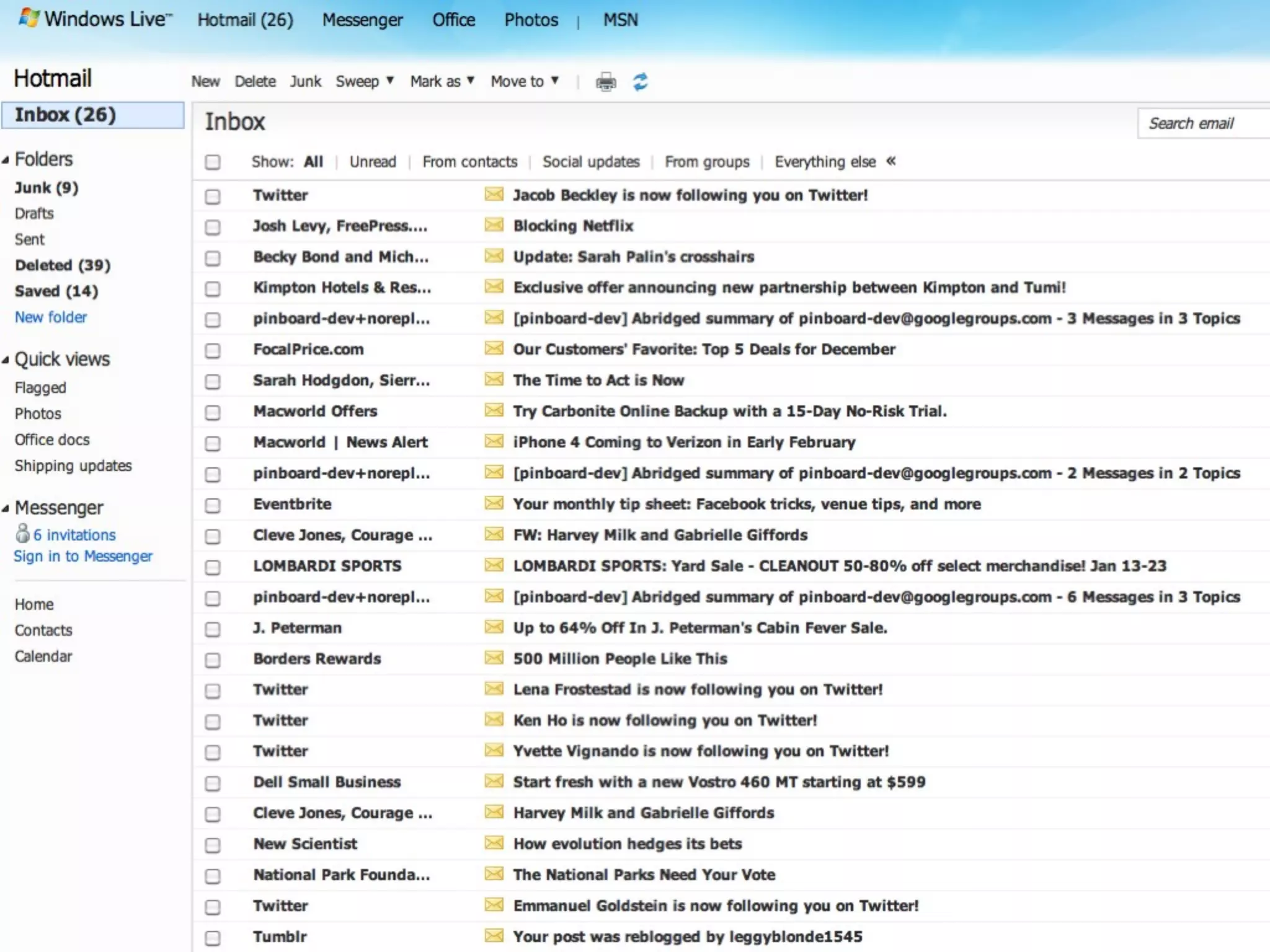Screen dimensions: 1270x952
Task: Filter inbox by Unread
Action: (372, 162)
